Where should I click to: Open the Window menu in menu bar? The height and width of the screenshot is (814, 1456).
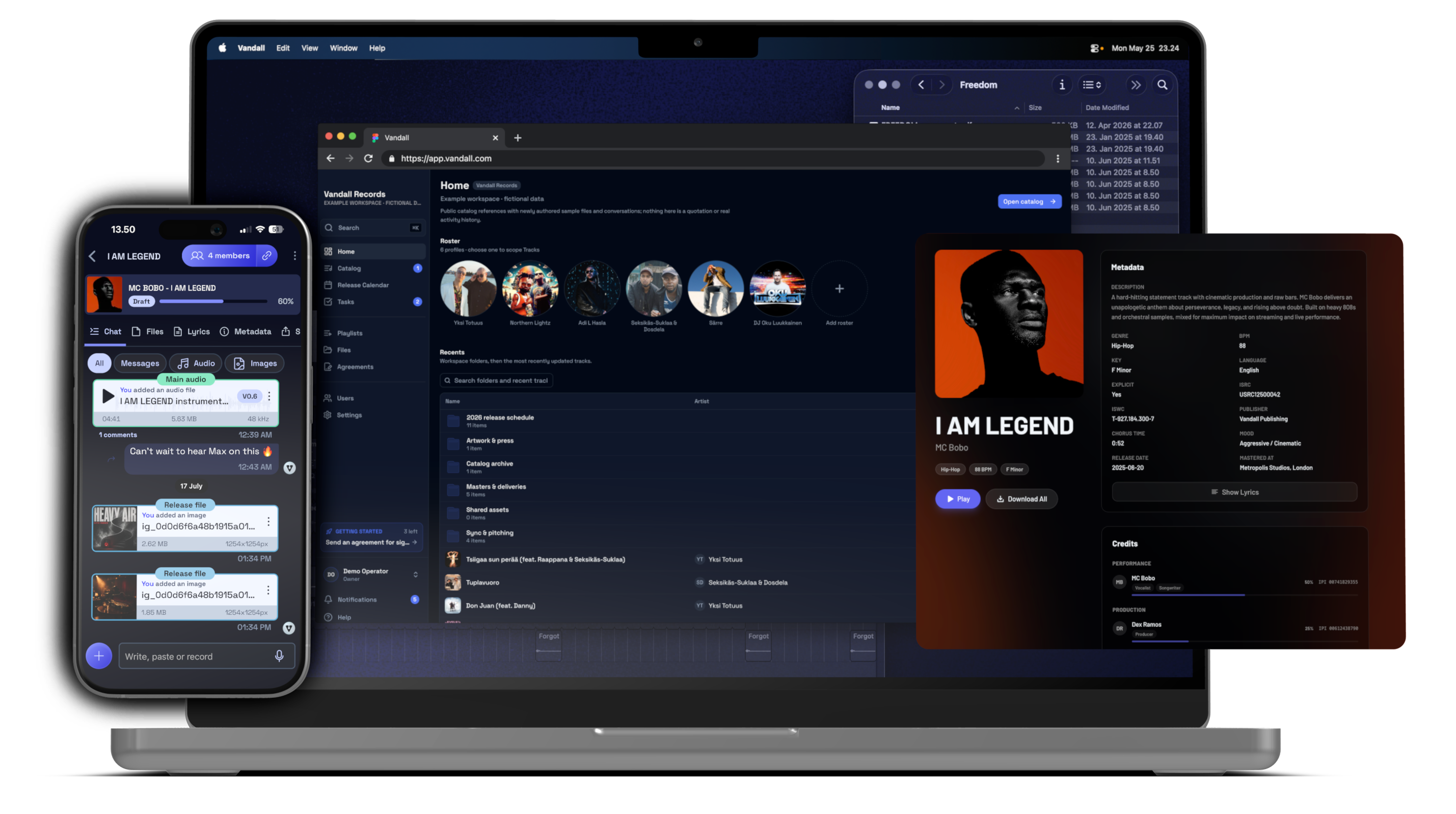[x=343, y=48]
